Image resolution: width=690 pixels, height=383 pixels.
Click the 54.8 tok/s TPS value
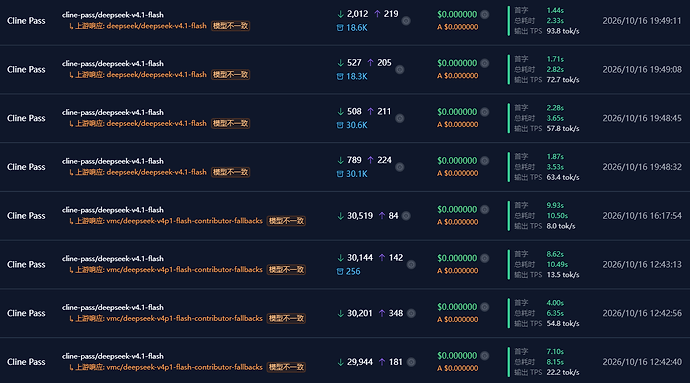tap(563, 324)
